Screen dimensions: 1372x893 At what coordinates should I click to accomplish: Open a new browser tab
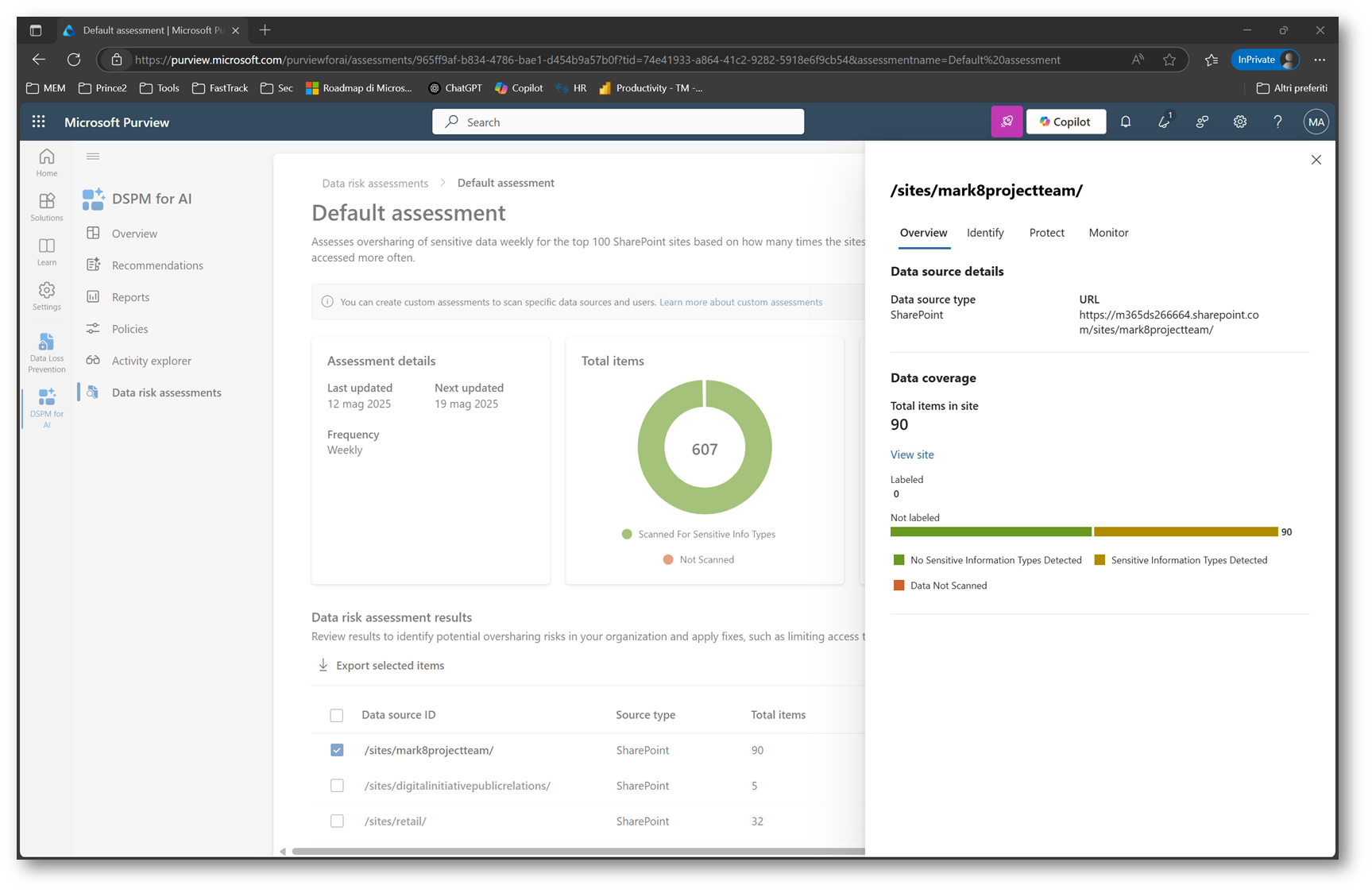tap(265, 30)
